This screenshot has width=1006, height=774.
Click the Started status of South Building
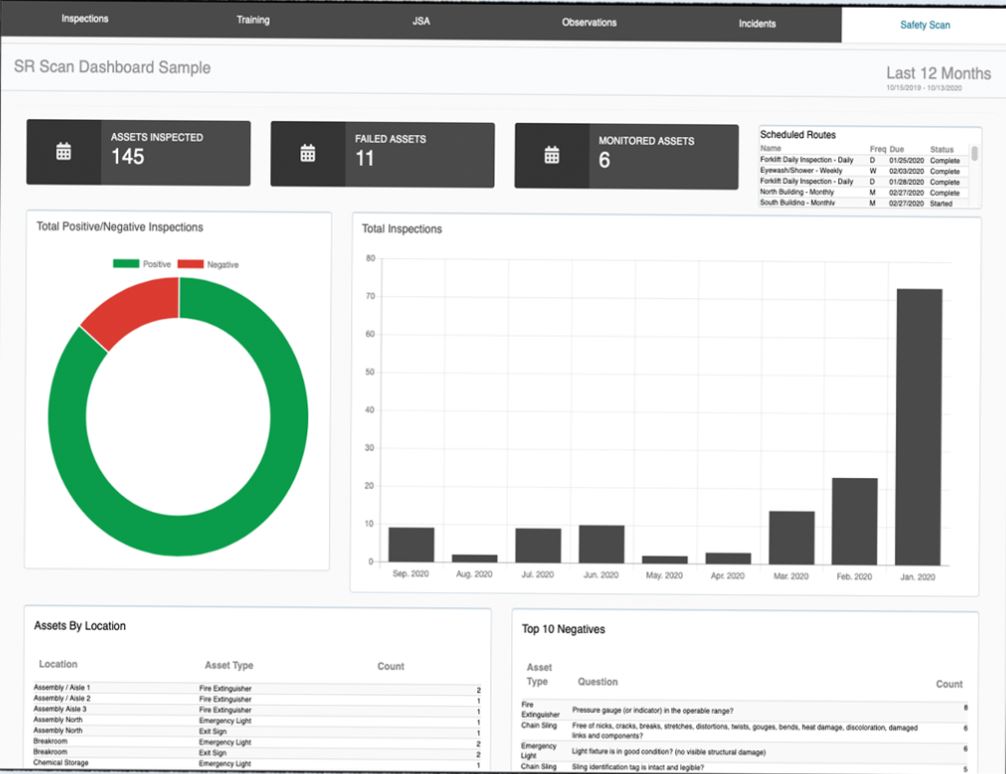(x=941, y=203)
